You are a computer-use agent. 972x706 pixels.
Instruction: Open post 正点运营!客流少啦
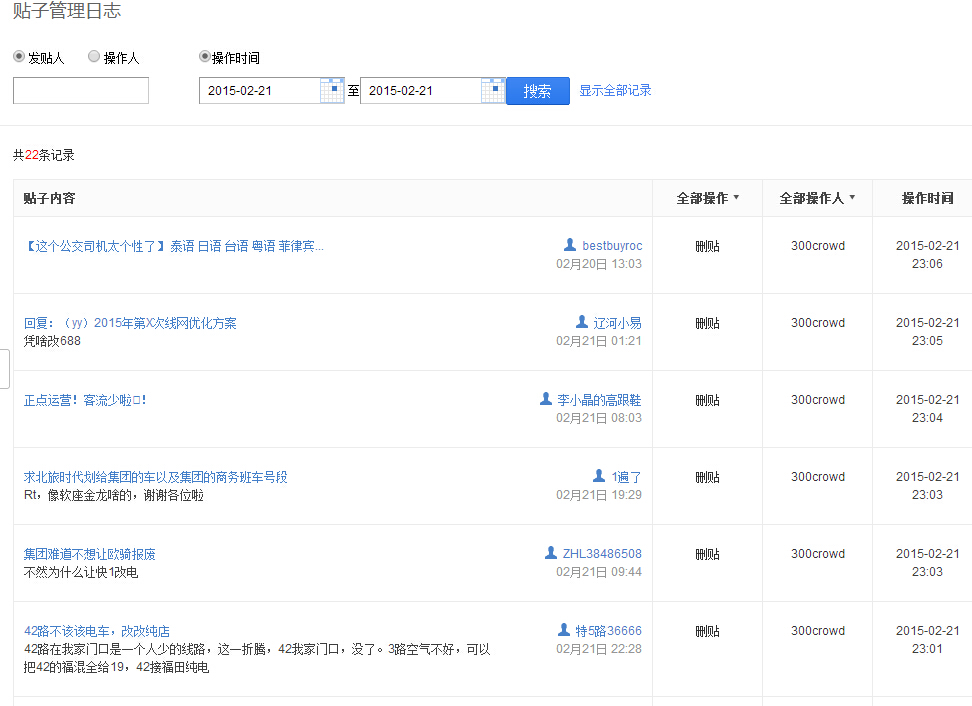[x=85, y=400]
